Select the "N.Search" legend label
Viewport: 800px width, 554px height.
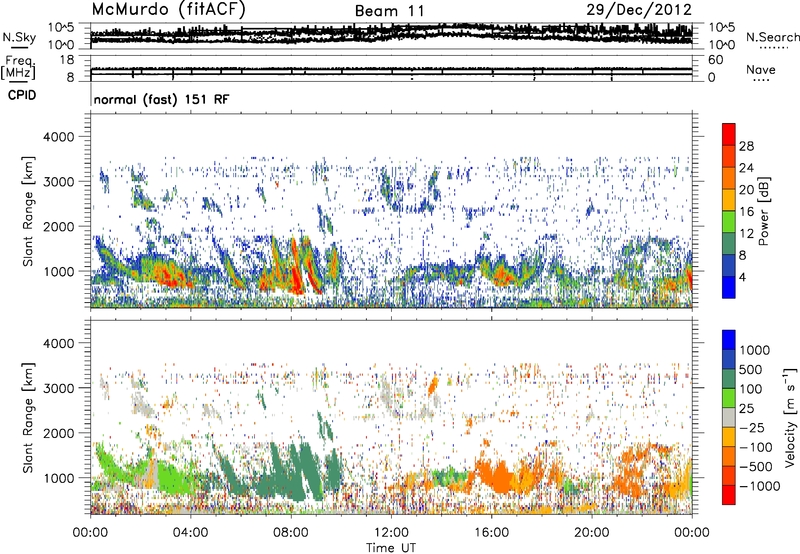772,37
